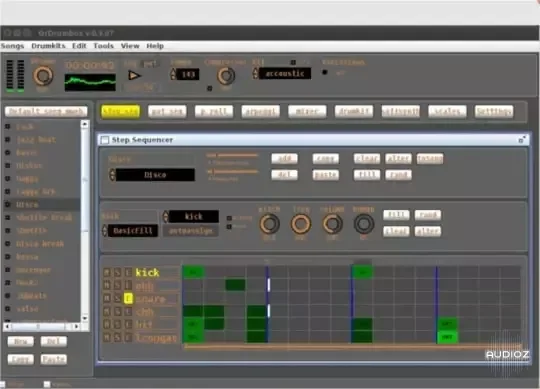
Task: Click the green waveform display
Action: click(90, 82)
